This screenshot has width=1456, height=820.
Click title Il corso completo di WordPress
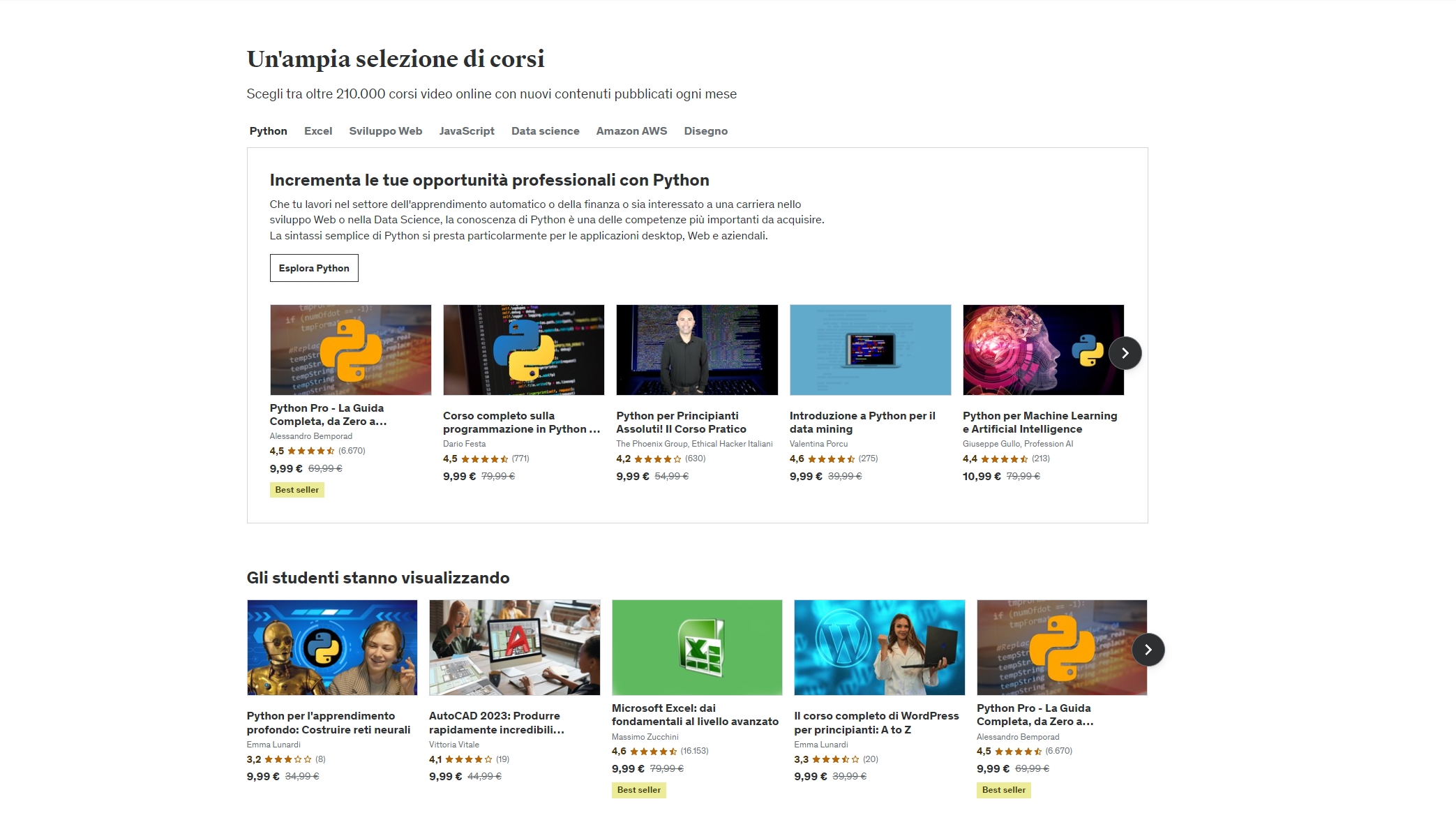876,723
